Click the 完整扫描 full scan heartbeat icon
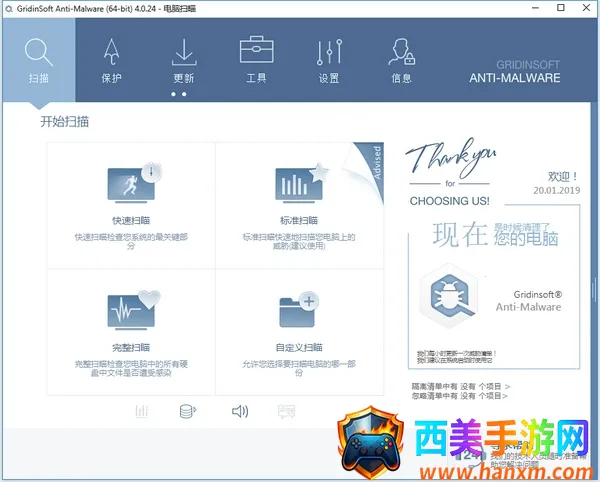This screenshot has height=482, width=600. pyautogui.click(x=131, y=315)
